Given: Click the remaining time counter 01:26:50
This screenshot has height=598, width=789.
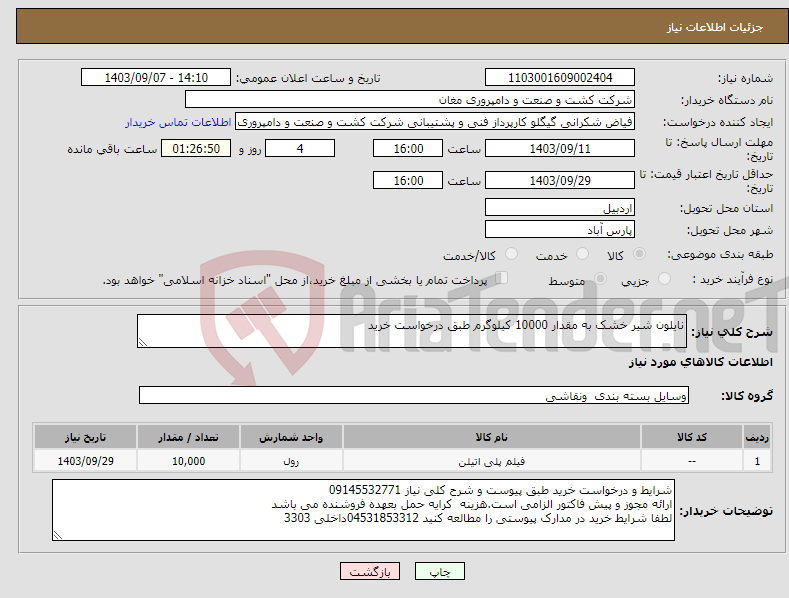Looking at the screenshot, I should 196,148.
